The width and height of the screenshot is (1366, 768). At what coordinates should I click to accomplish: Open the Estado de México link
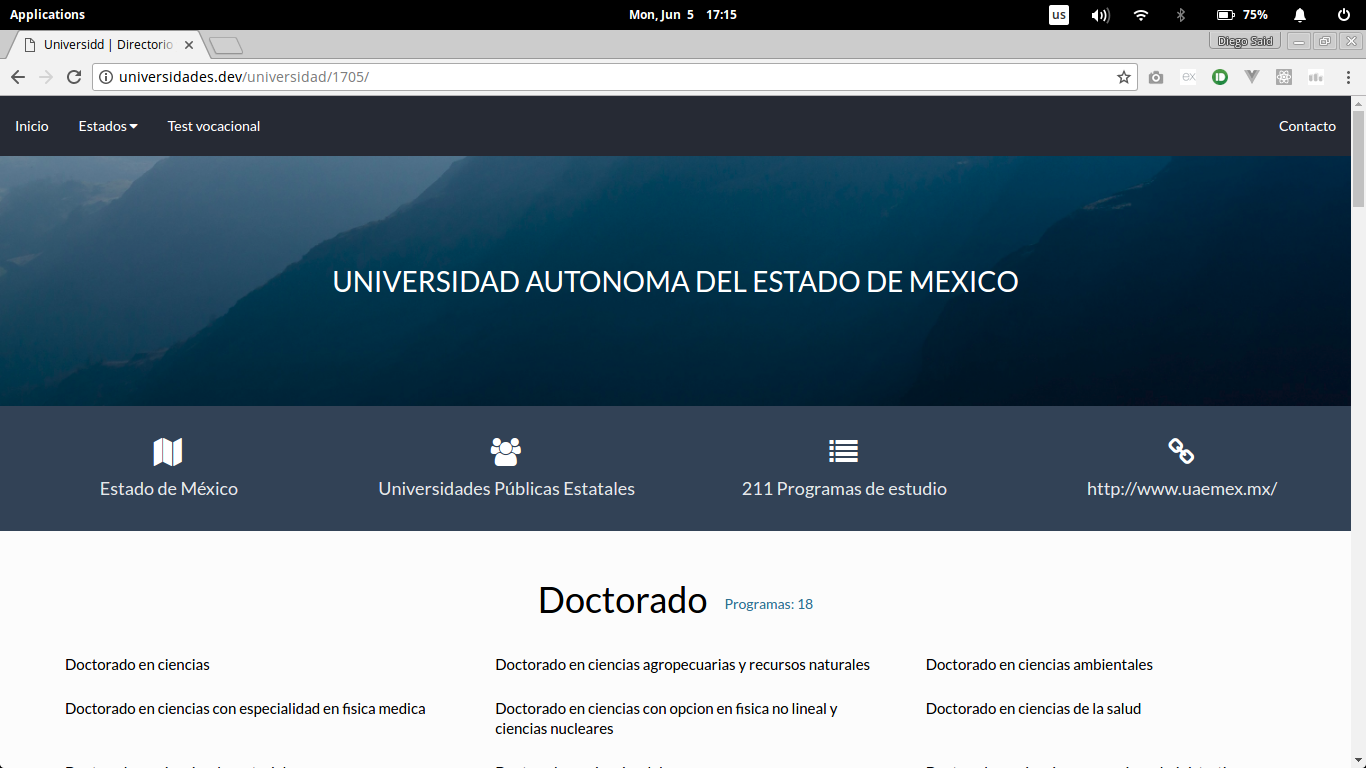(169, 489)
